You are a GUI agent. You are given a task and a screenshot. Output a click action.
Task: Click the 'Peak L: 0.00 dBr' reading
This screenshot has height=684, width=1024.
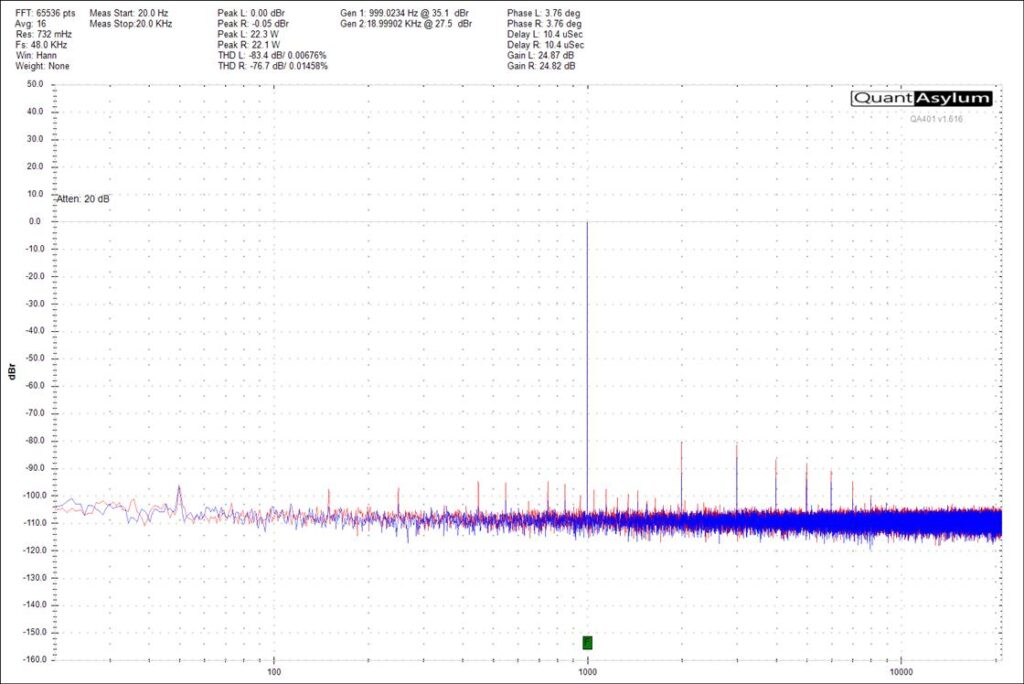[x=251, y=13]
